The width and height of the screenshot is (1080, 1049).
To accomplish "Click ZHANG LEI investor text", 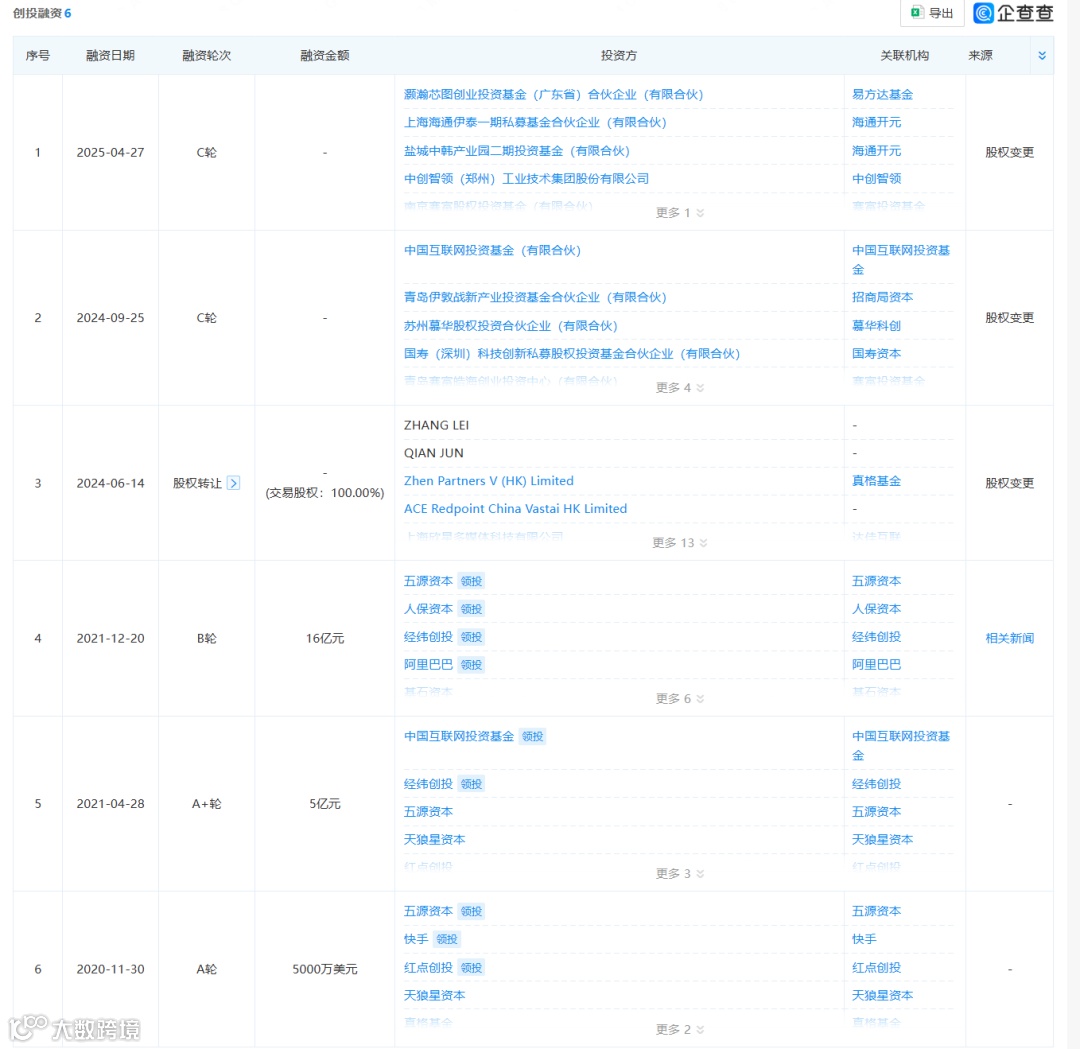I will click(x=436, y=425).
